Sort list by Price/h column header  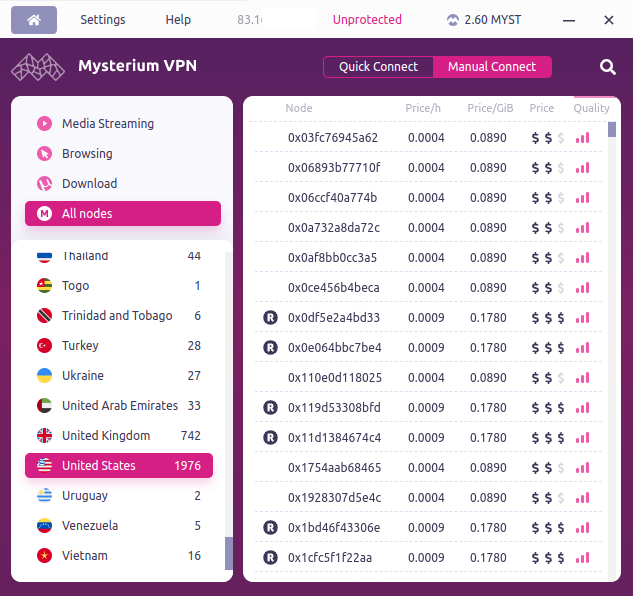pos(425,108)
